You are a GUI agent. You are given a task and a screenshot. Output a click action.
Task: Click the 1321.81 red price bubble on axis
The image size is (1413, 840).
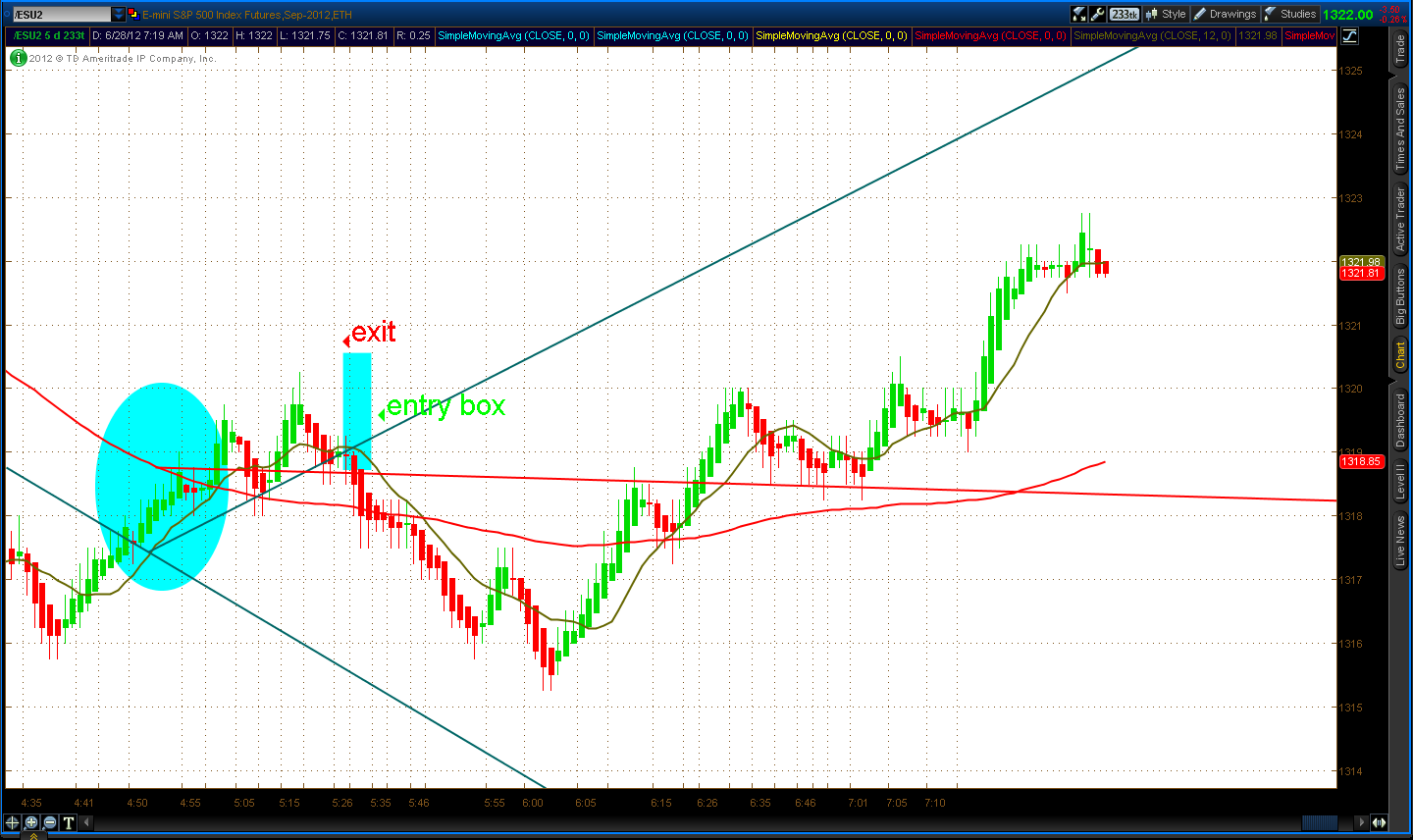(1361, 273)
